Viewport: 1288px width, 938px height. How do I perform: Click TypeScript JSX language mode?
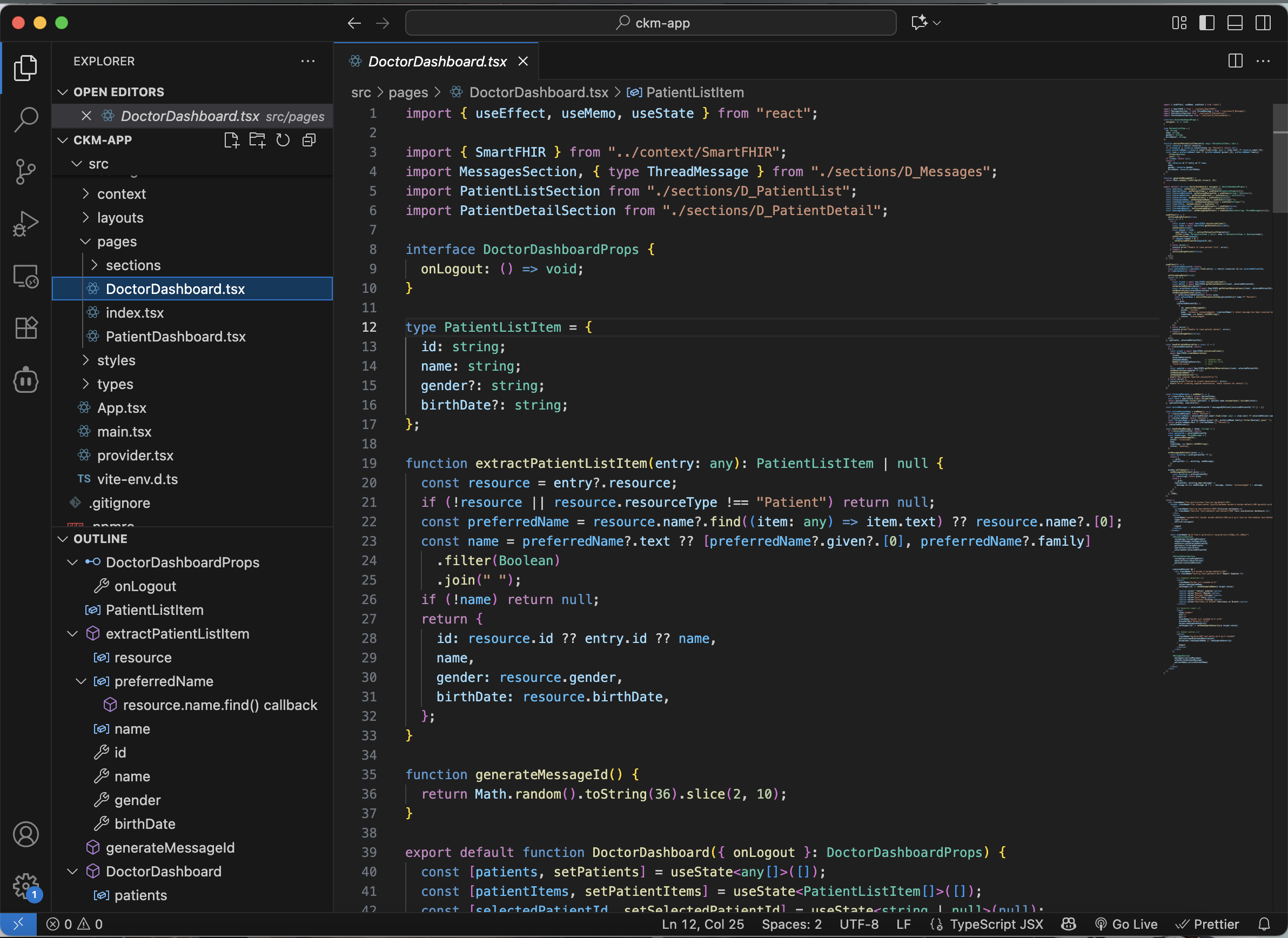click(996, 924)
